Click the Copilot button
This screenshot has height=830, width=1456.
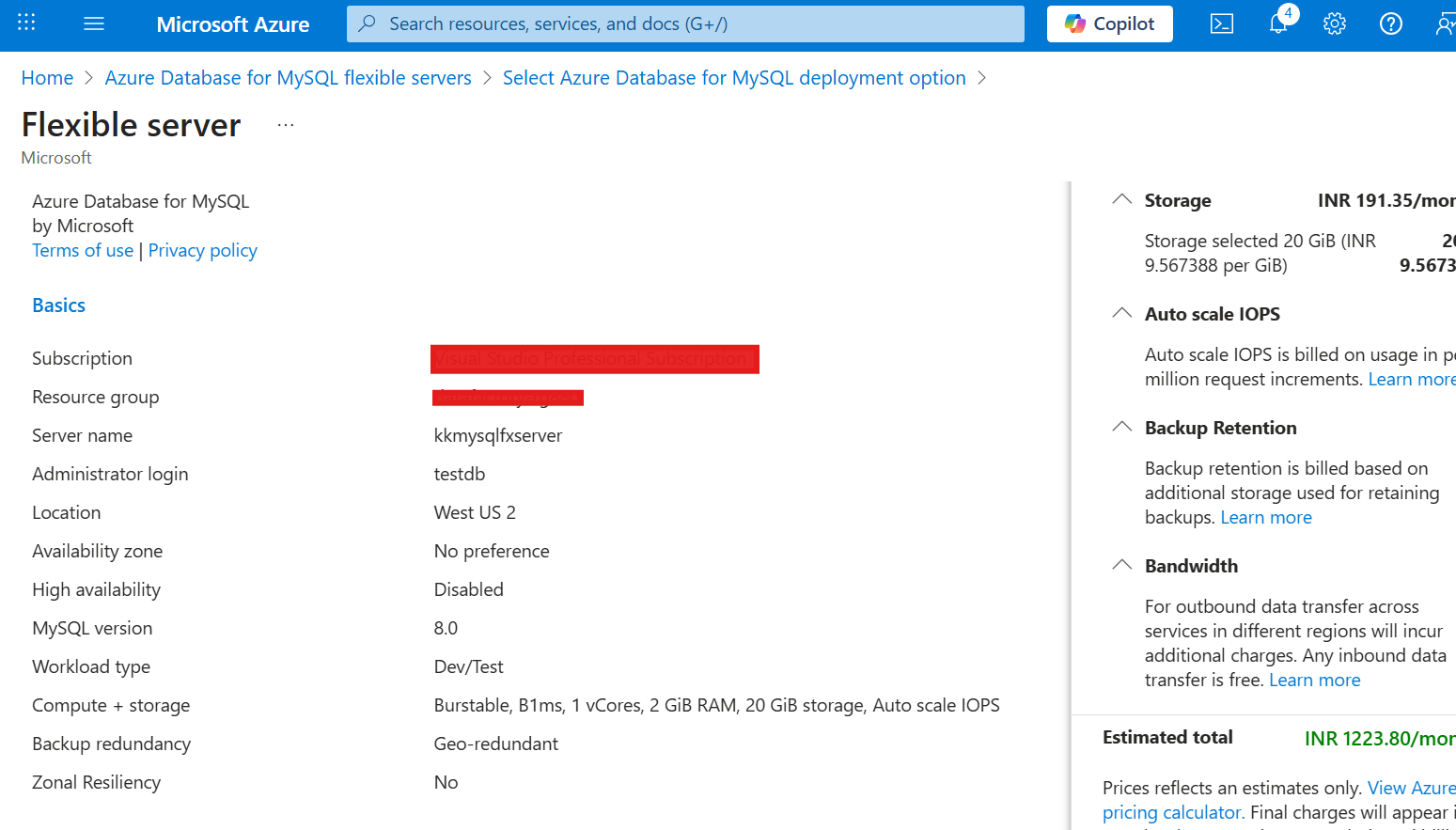tap(1110, 23)
